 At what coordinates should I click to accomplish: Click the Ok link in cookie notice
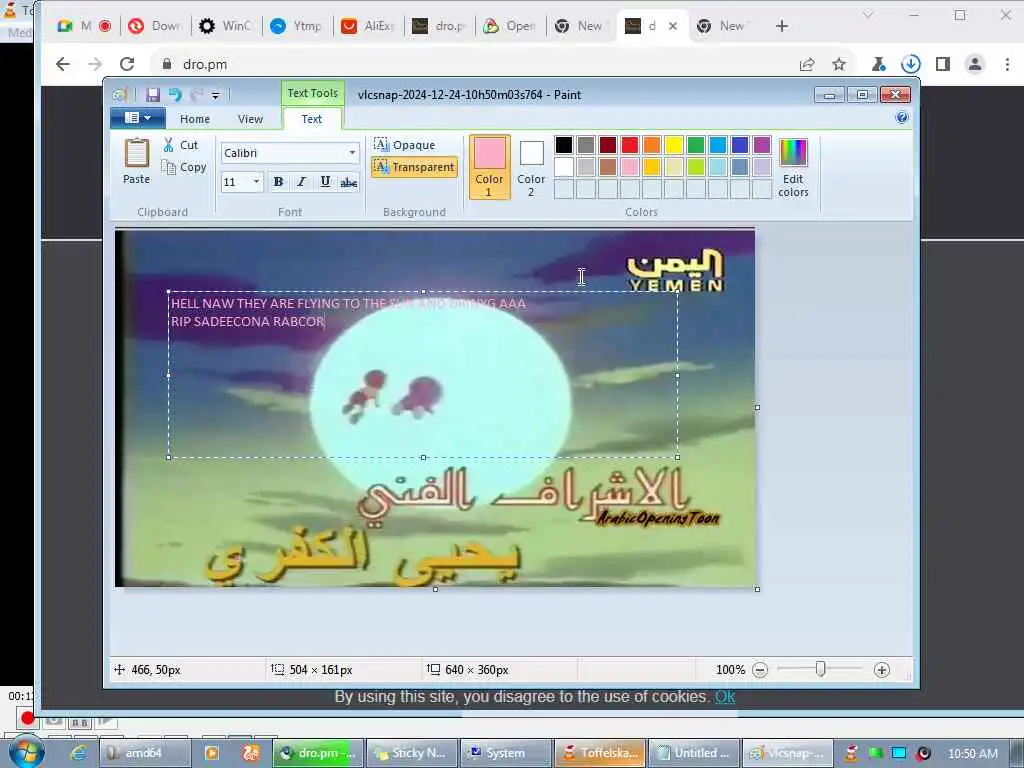725,697
